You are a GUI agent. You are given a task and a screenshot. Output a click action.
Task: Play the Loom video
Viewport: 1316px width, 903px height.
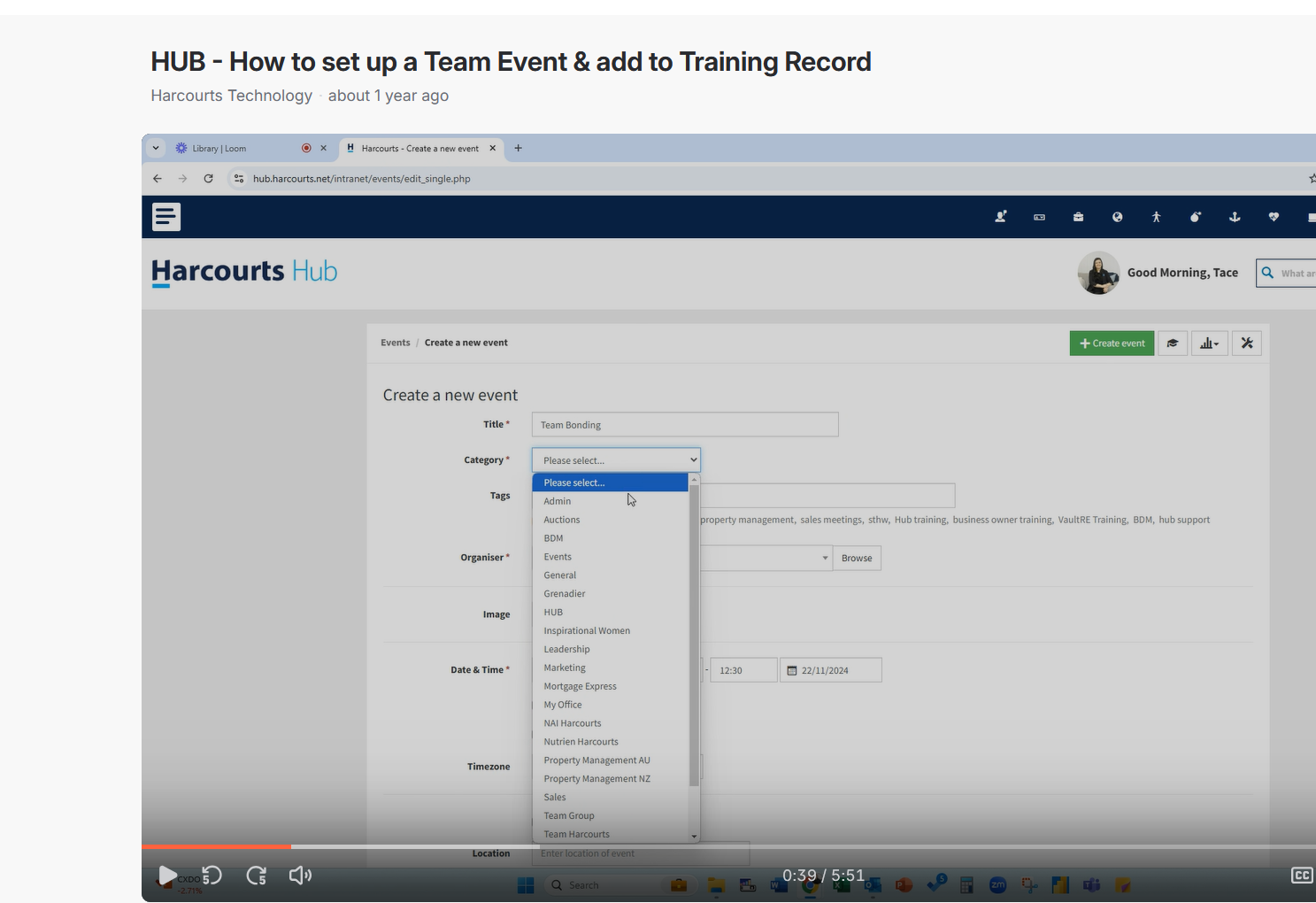tap(166, 876)
